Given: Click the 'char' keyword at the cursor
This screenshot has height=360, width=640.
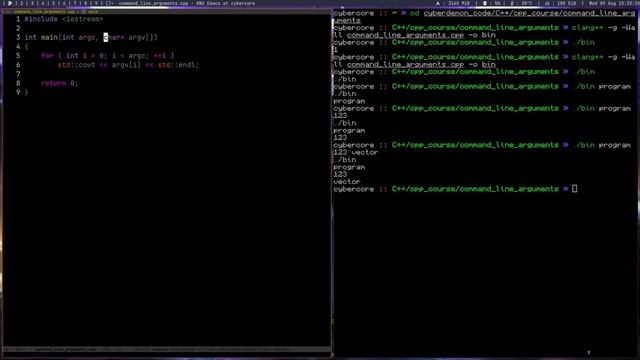Looking at the screenshot, I should click(112, 38).
